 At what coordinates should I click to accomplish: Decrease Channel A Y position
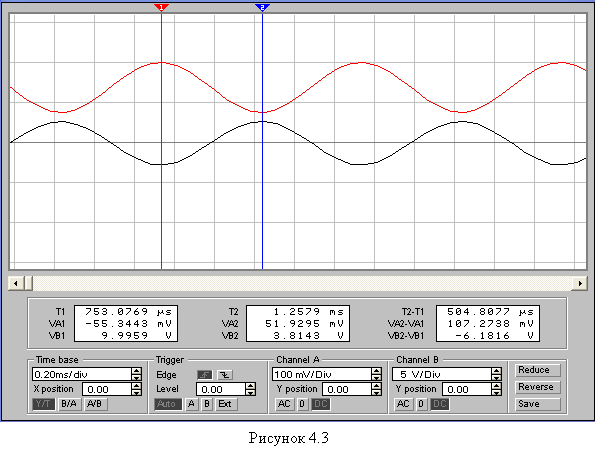pyautogui.click(x=376, y=392)
